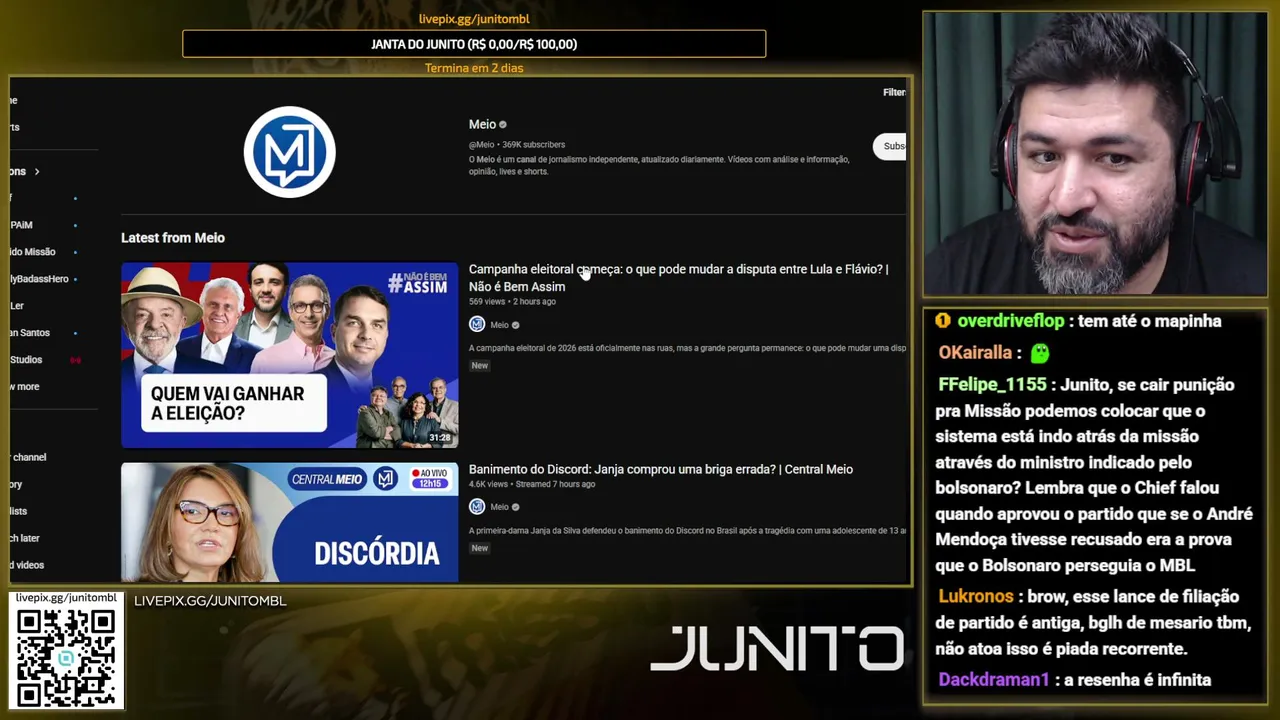
Task: Open the Filters menu
Action: coord(894,92)
